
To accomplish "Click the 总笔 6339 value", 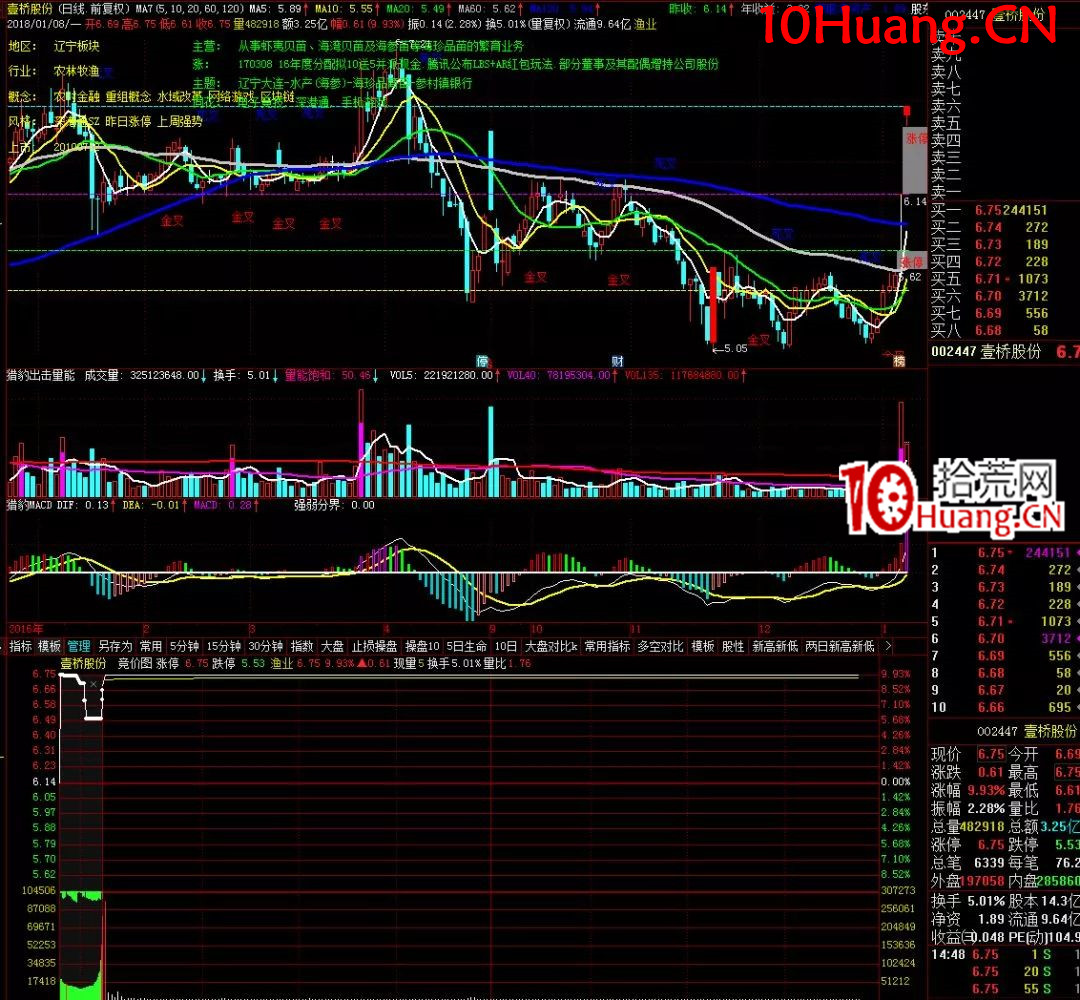I will (x=990, y=862).
